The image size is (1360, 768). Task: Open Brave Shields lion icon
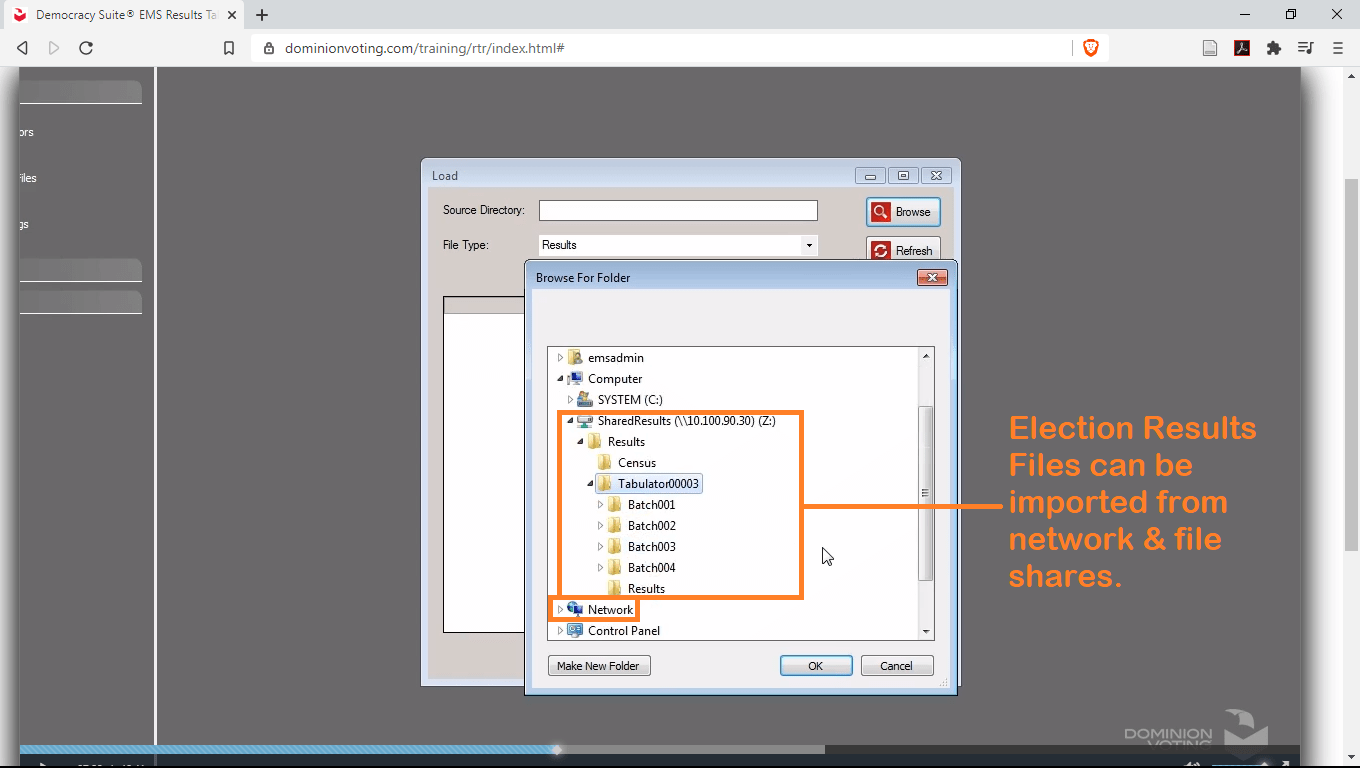pyautogui.click(x=1091, y=48)
